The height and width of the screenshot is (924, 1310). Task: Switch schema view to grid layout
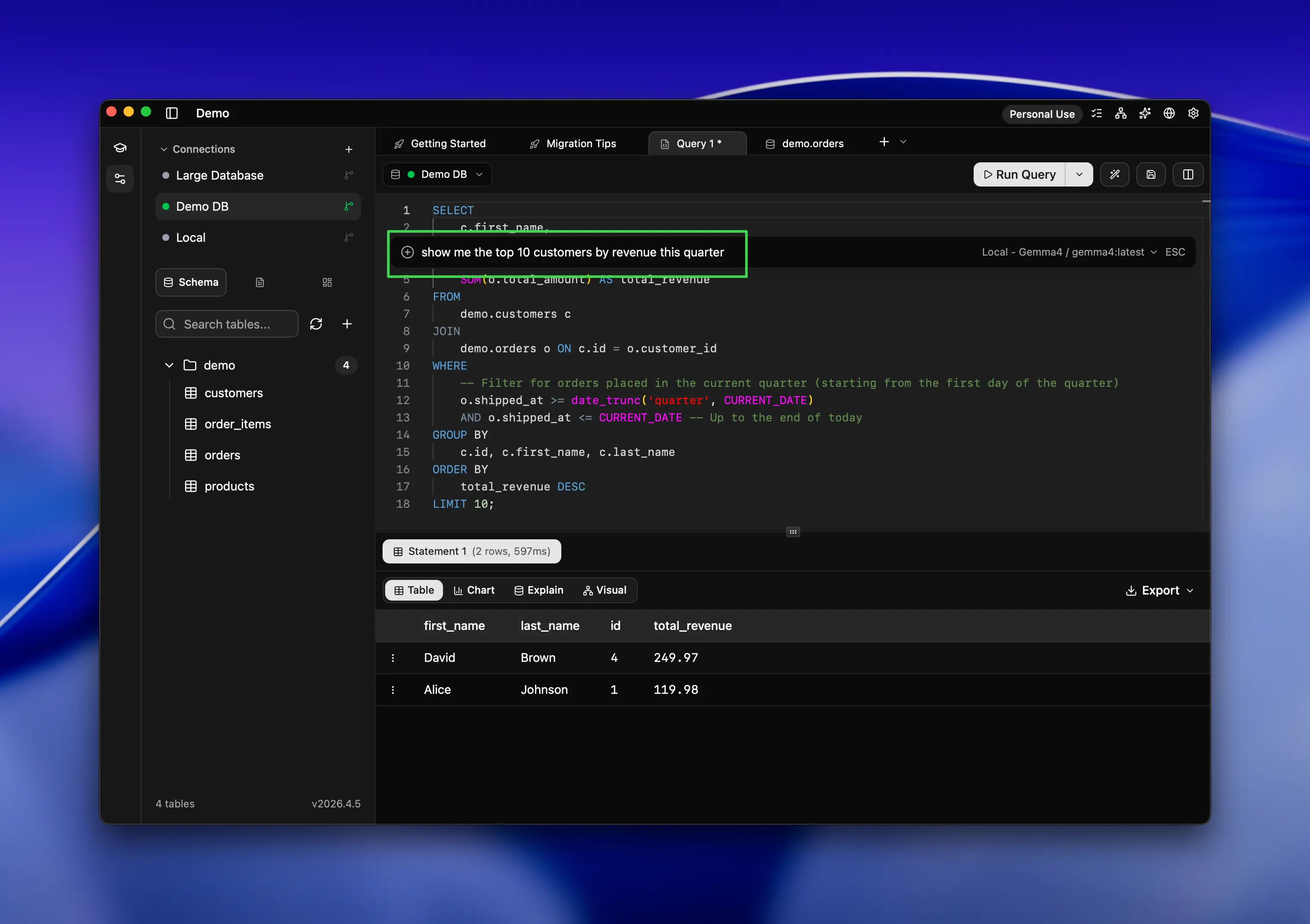(x=327, y=282)
